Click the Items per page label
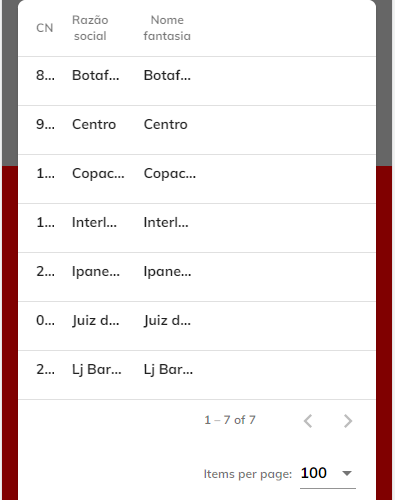This screenshot has height=500, width=395. point(248,474)
